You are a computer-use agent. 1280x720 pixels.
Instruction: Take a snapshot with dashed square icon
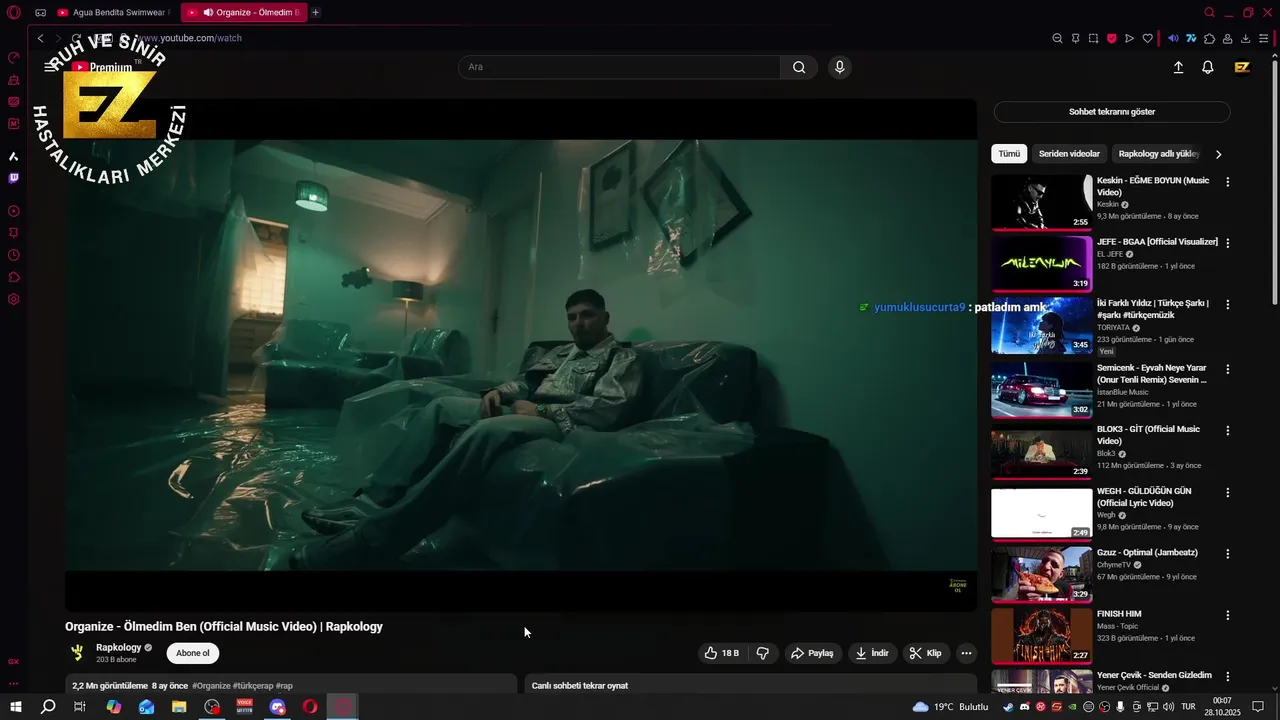[x=1093, y=39]
